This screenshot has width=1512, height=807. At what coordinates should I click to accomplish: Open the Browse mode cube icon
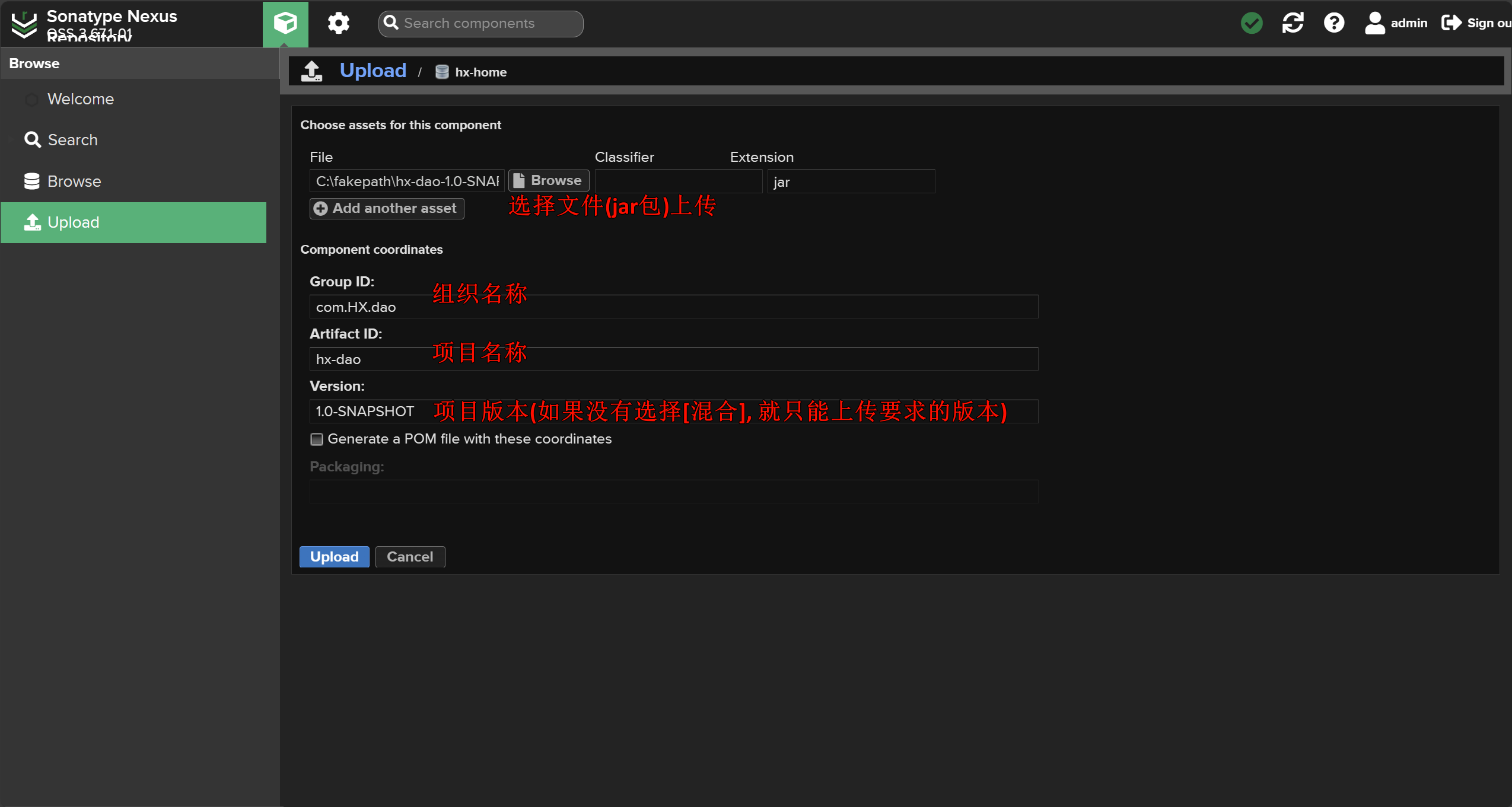tap(285, 23)
